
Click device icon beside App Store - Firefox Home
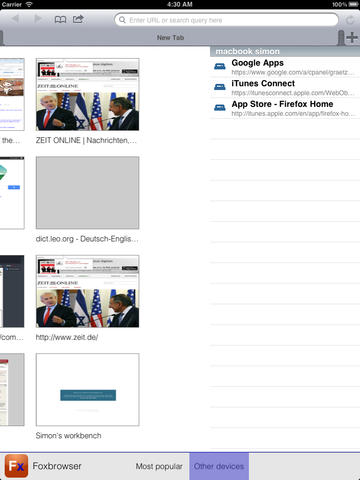click(x=220, y=108)
